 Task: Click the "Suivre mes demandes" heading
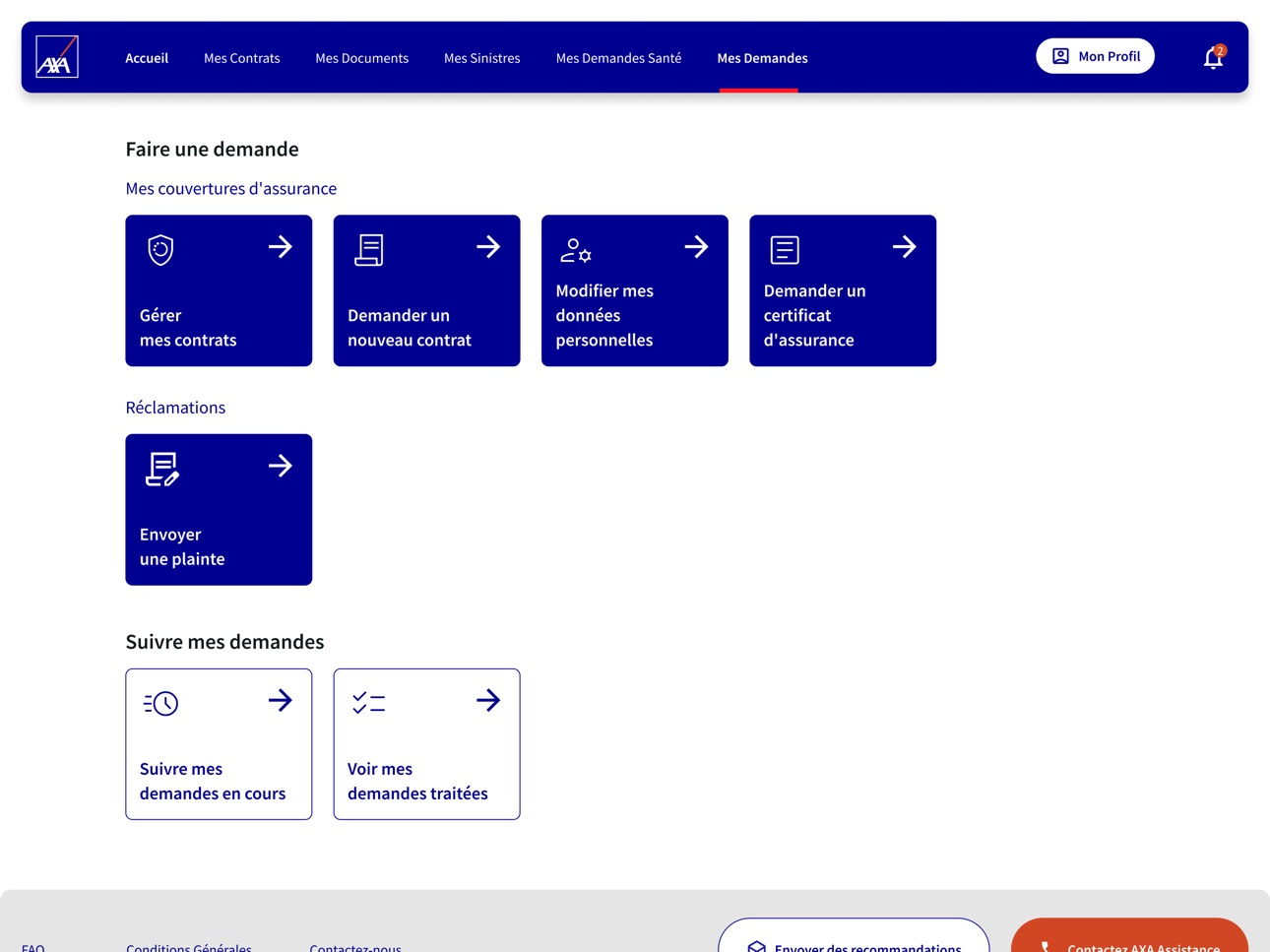point(224,642)
